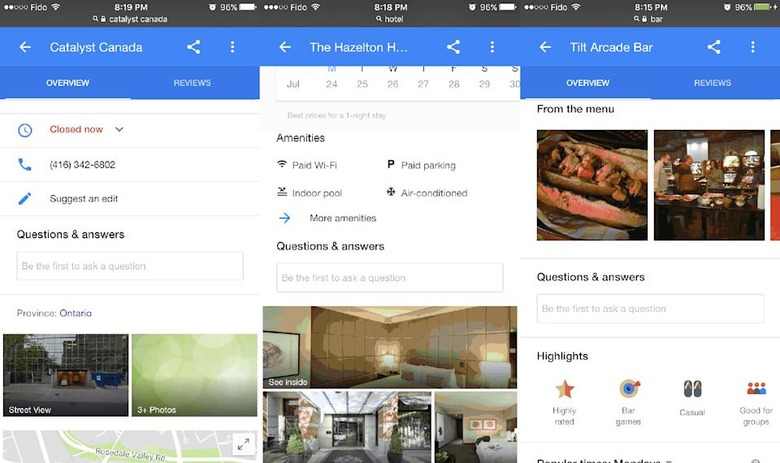Expand the map below Catalyst Canada photos
The width and height of the screenshot is (780, 463).
point(243,444)
